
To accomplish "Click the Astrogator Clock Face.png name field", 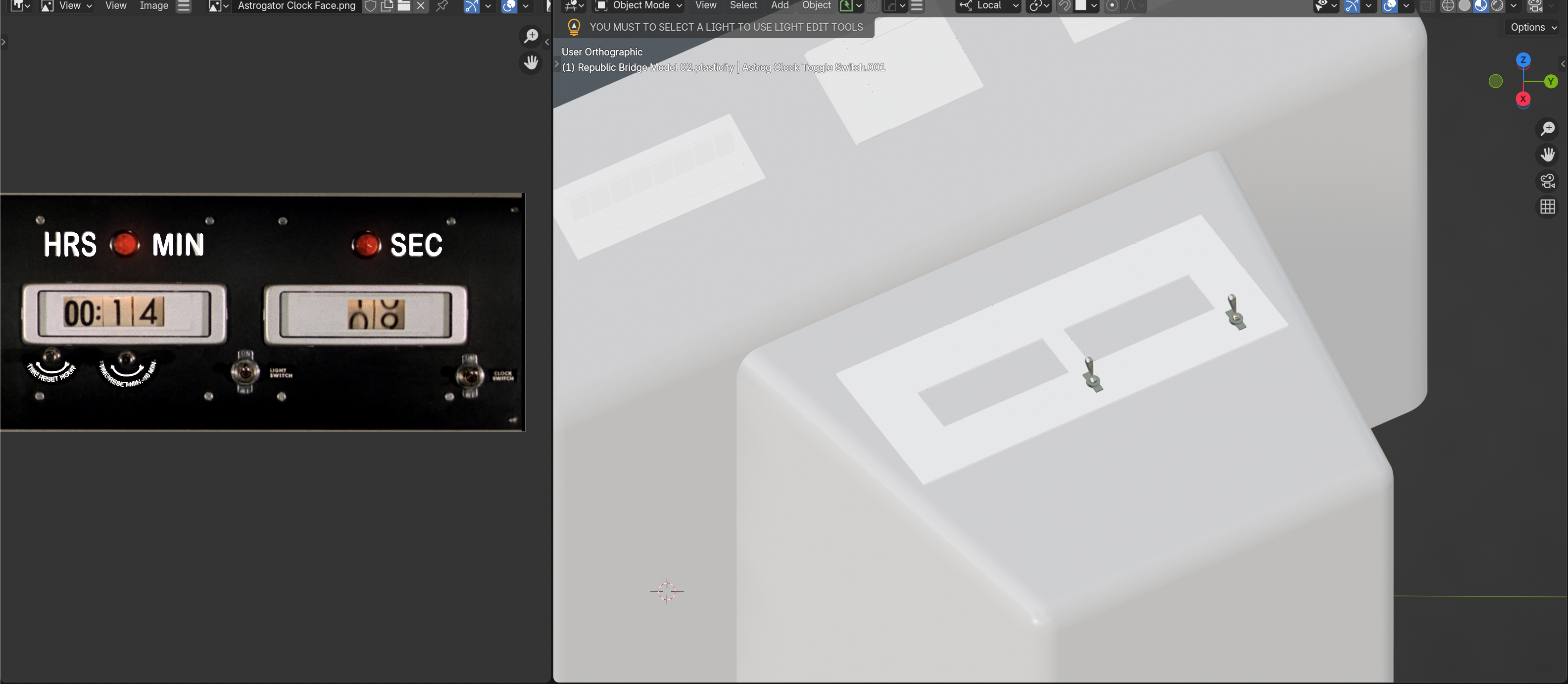I will click(x=296, y=5).
